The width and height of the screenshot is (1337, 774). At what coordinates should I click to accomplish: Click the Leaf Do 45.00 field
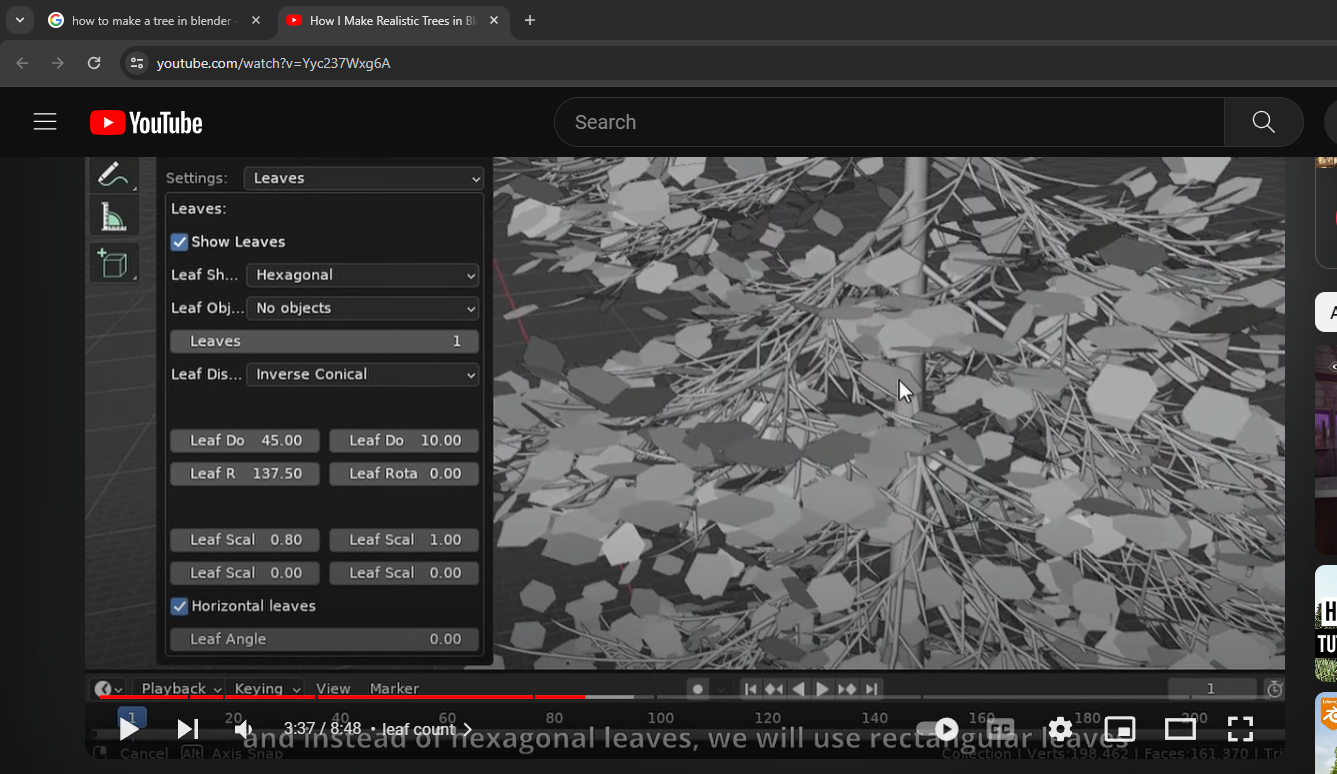(245, 440)
